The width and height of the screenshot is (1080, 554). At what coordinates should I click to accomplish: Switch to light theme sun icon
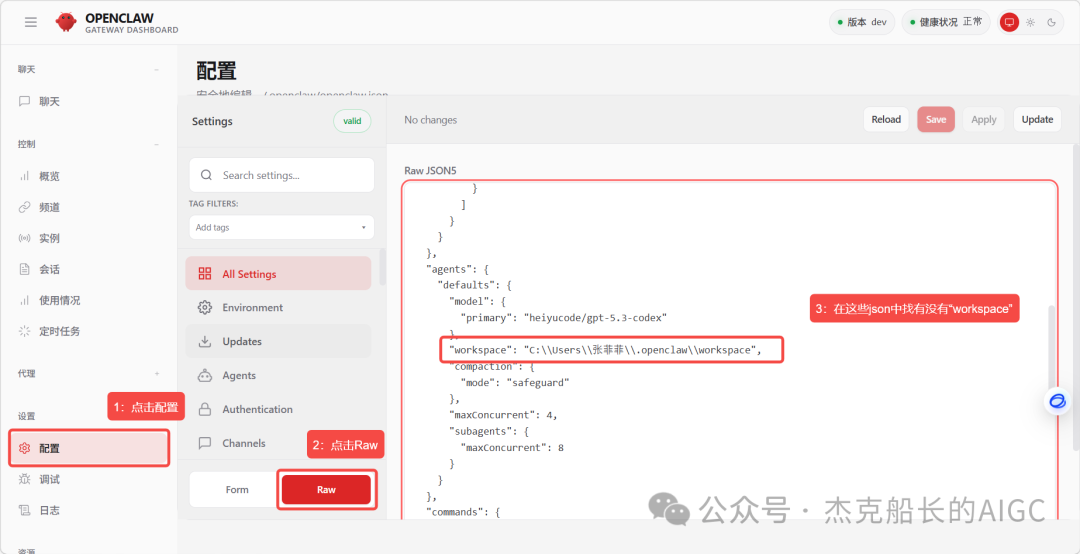[x=1030, y=22]
